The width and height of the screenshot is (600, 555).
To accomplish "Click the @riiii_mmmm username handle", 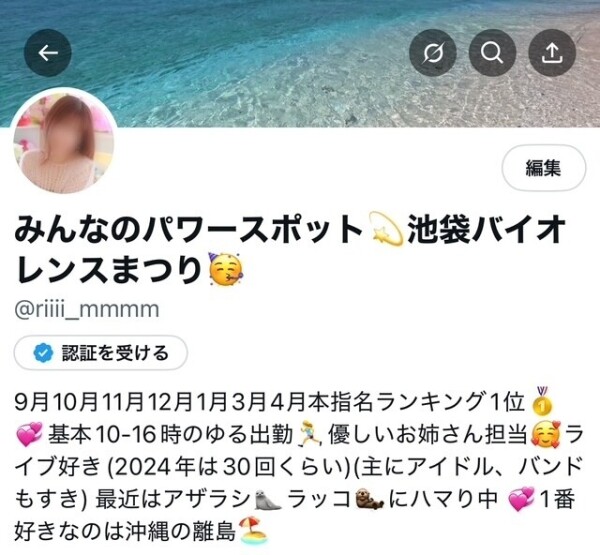I will (x=87, y=309).
